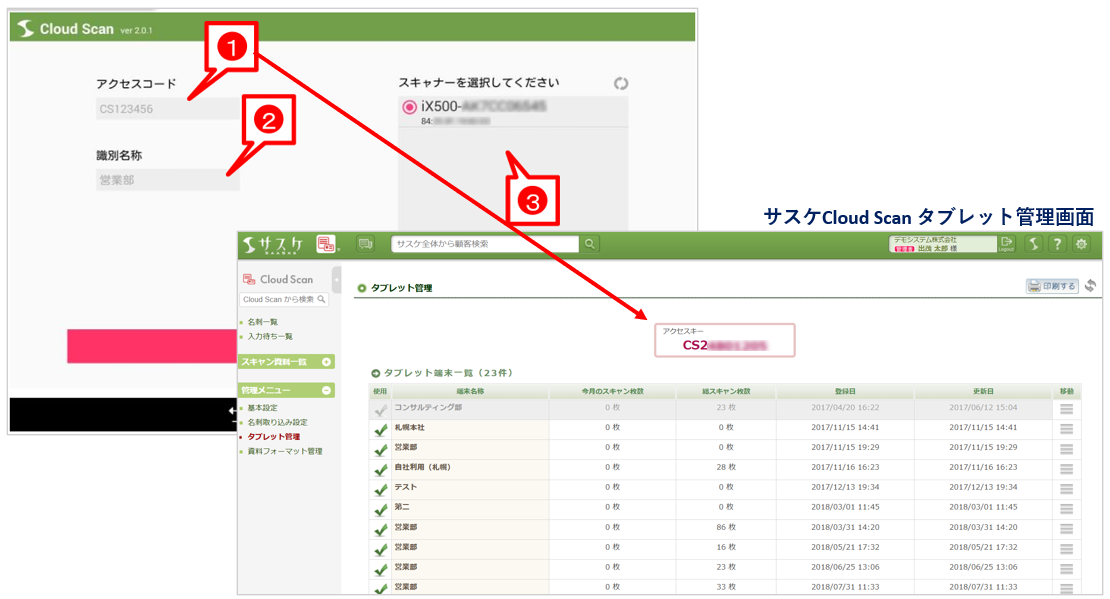Toggle the in-use checkmark for 札幌本社
Image resolution: width=1110 pixels, height=599 pixels.
(x=380, y=429)
